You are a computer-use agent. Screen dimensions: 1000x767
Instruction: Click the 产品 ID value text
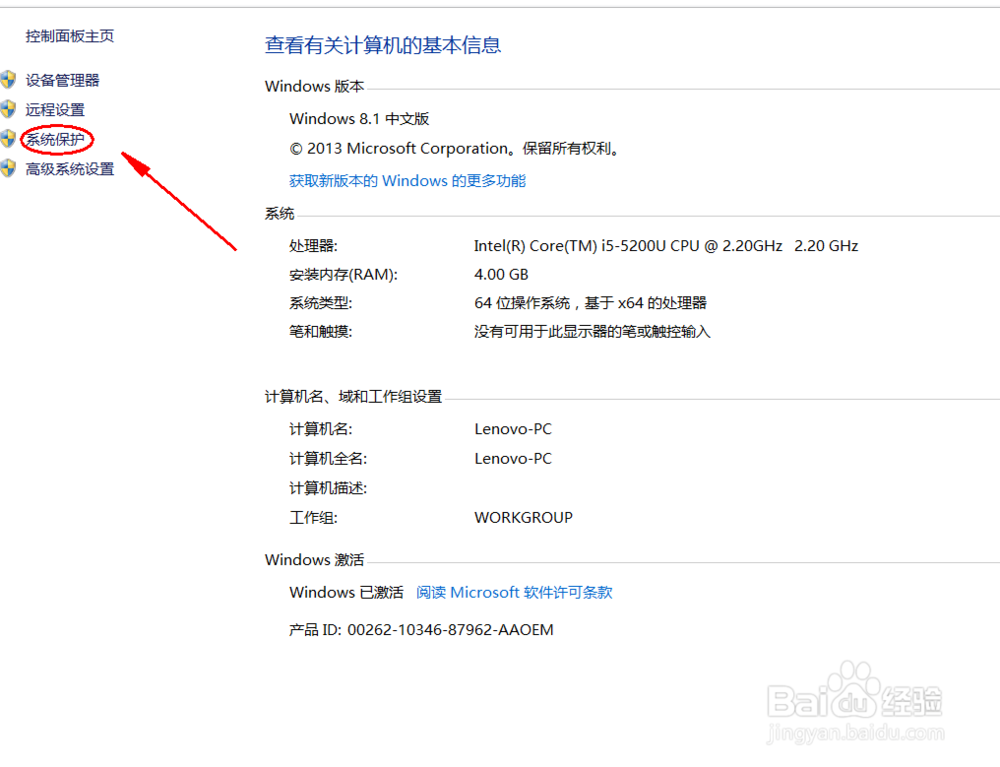pos(420,629)
